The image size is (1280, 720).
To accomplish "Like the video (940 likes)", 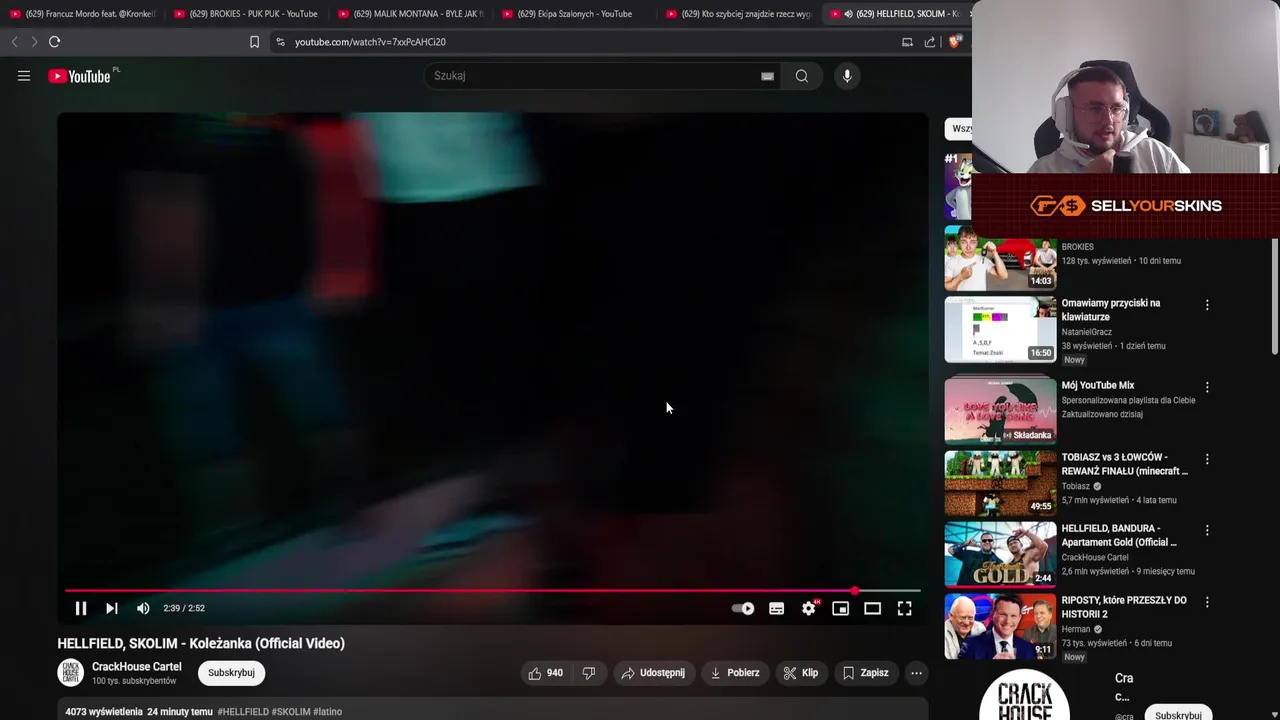I will pyautogui.click(x=545, y=673).
